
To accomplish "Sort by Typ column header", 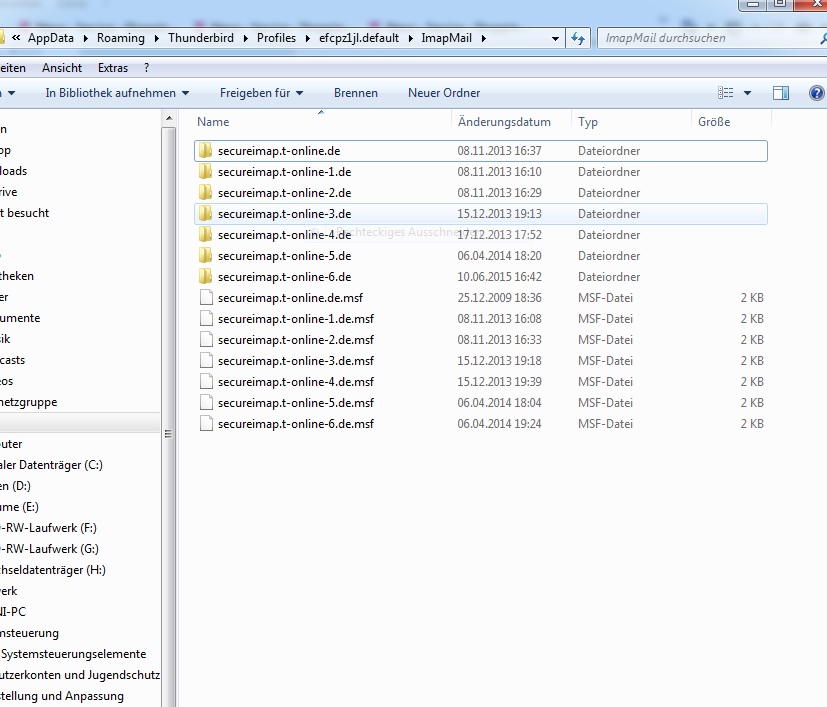I will pyautogui.click(x=588, y=122).
